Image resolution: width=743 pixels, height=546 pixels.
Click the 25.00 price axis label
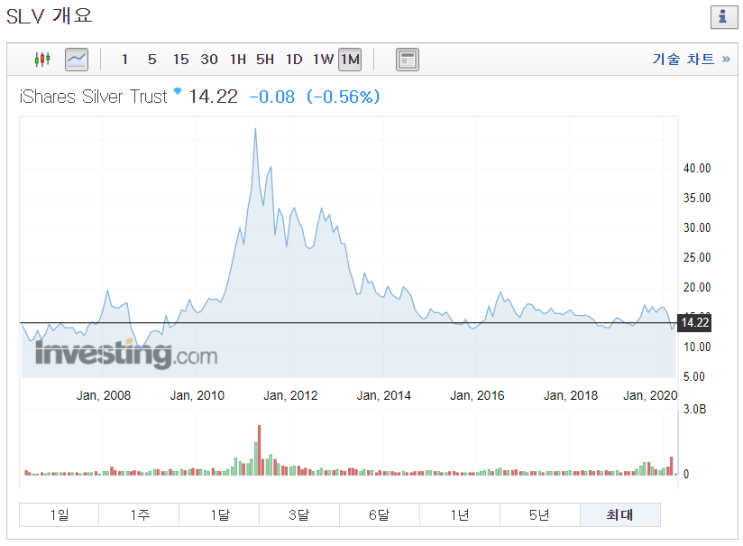pyautogui.click(x=697, y=257)
